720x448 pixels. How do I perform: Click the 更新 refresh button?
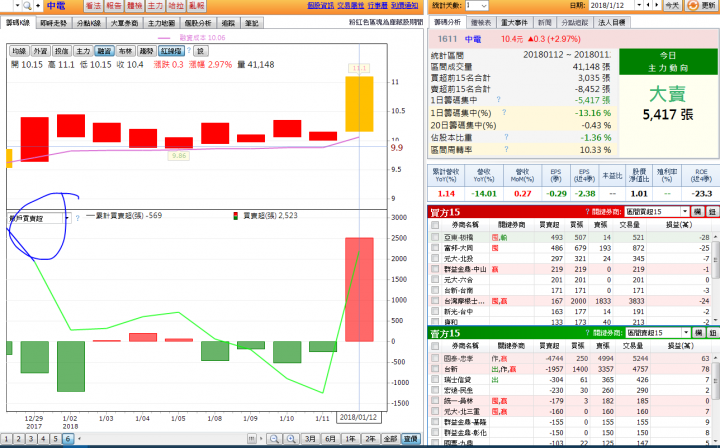point(701,6)
